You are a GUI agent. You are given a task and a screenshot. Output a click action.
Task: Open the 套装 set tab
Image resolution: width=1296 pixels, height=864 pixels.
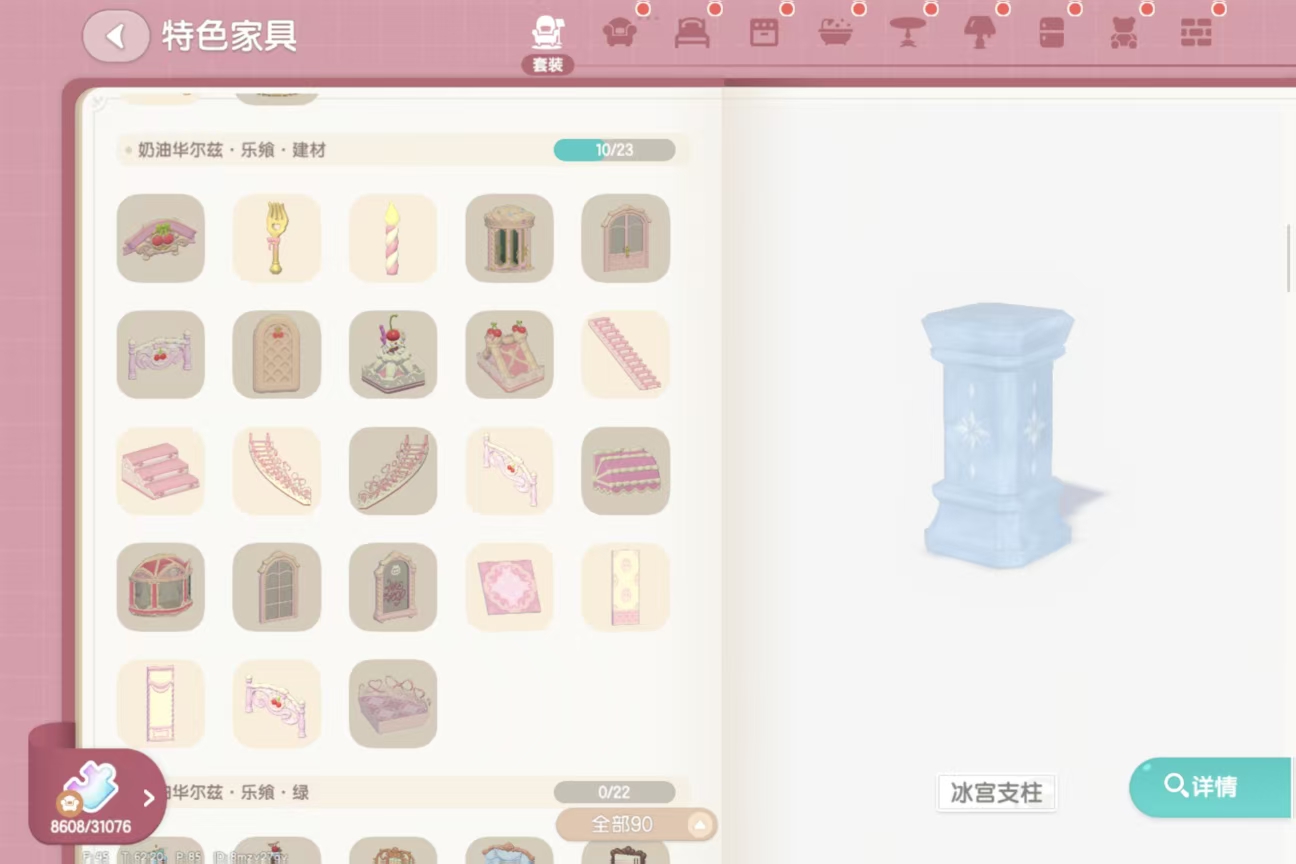(x=548, y=44)
